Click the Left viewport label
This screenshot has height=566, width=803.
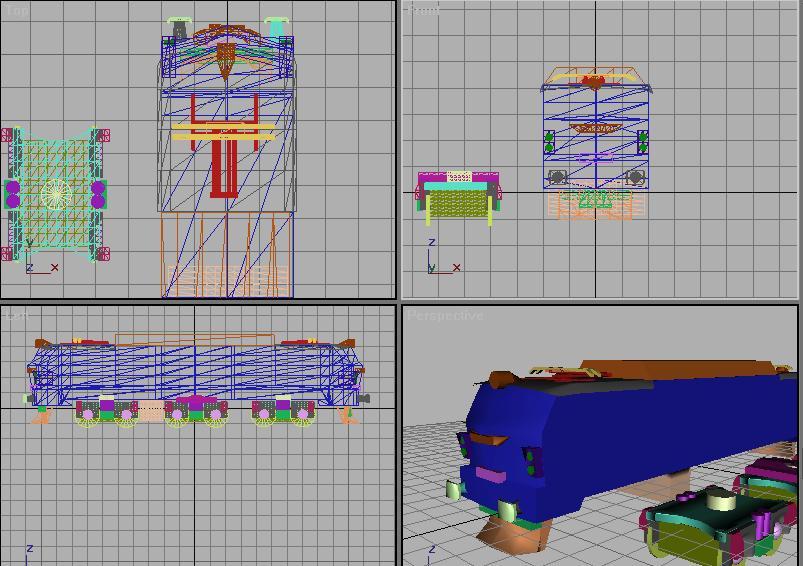point(17,315)
